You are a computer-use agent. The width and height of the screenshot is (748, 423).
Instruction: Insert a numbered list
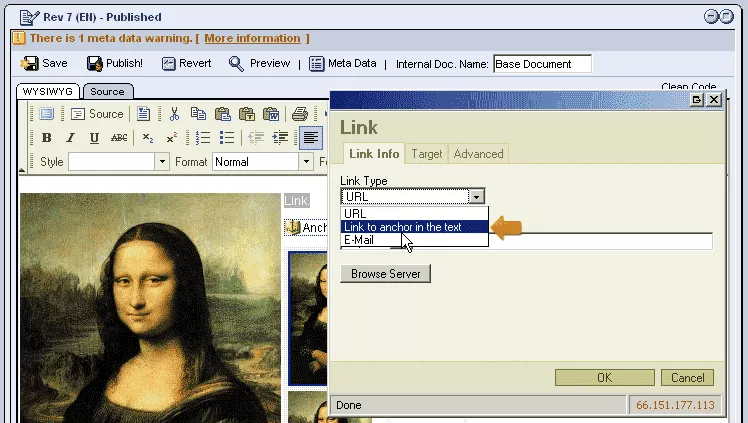coord(203,138)
